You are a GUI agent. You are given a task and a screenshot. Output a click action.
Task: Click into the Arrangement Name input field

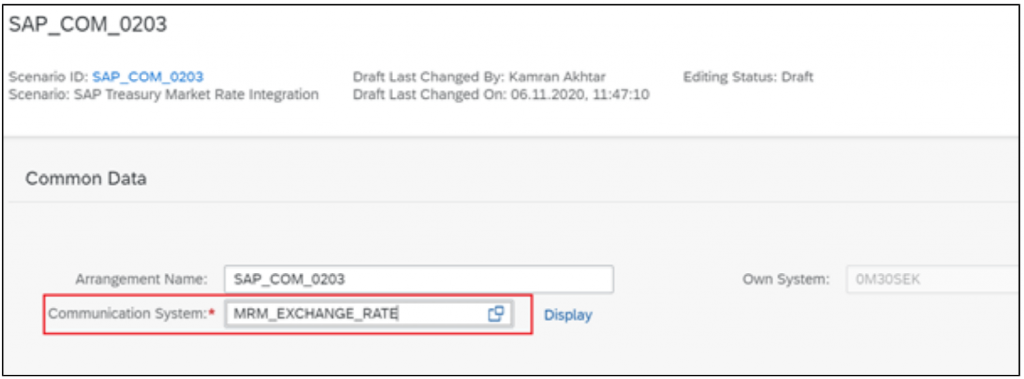pyautogui.click(x=419, y=279)
